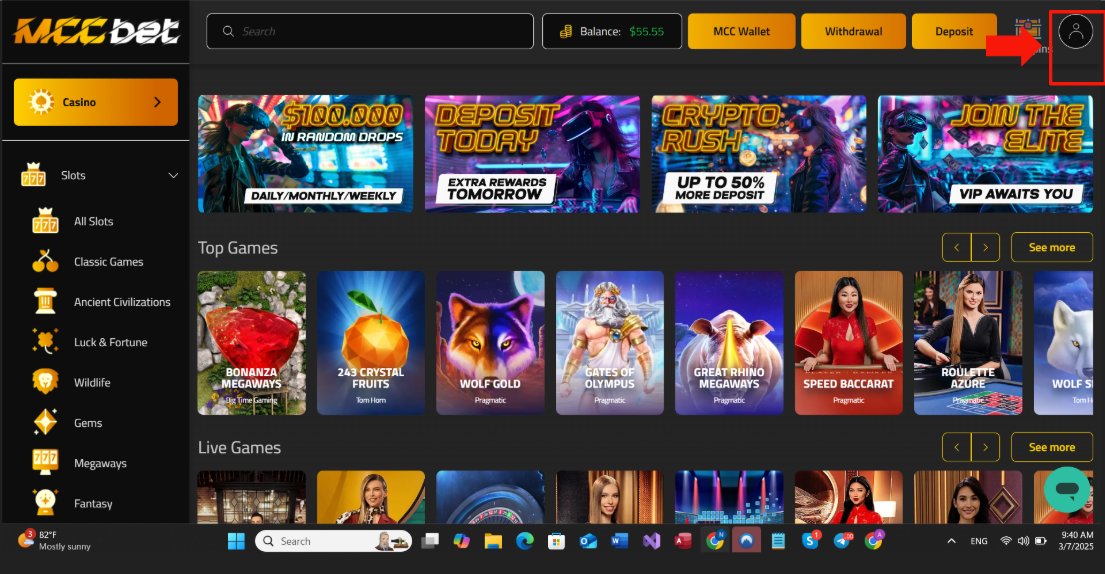The height and width of the screenshot is (574, 1105).
Task: Click the game search field
Action: coord(370,32)
